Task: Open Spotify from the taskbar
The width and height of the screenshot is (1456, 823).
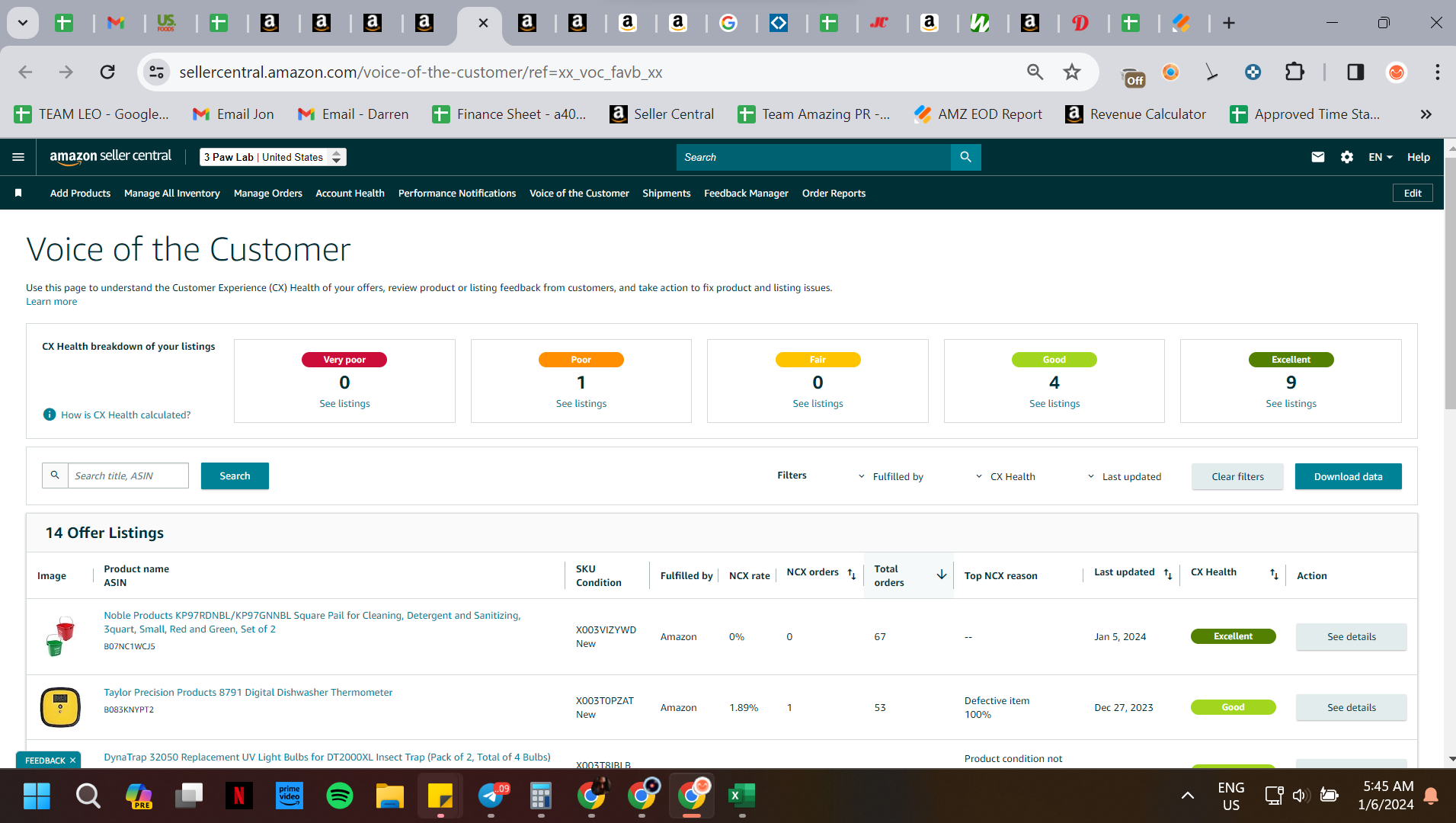Action: [x=340, y=796]
